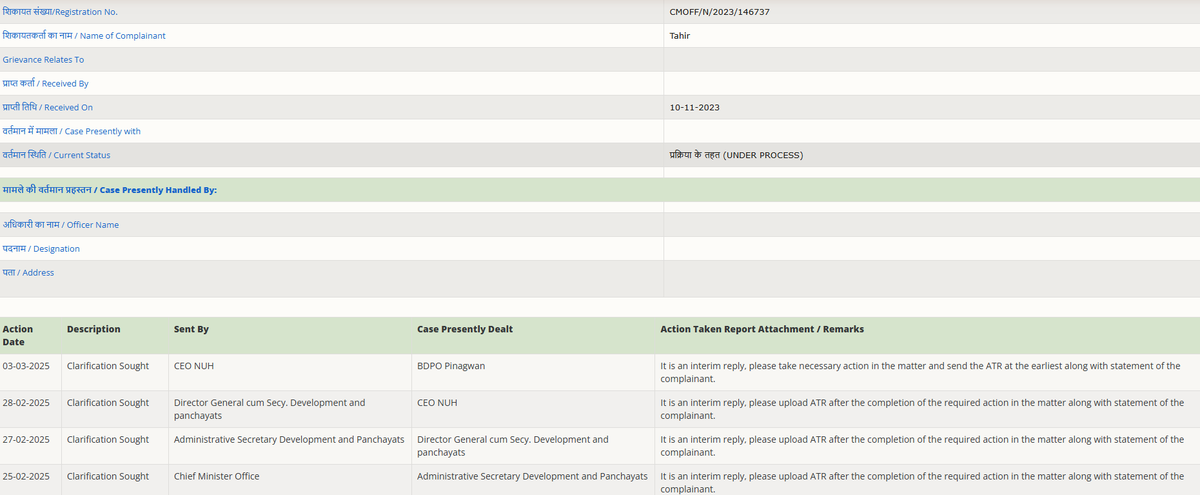Viewport: 1200px width, 495px height.
Task: Click the BDPO Pinagwan cell
Action: (449, 366)
